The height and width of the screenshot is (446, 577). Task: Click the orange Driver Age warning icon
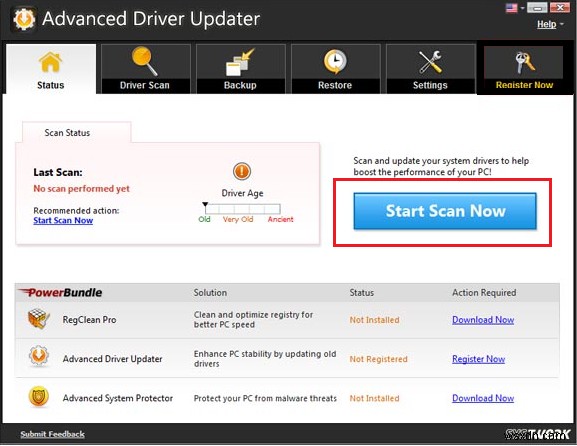[x=242, y=171]
